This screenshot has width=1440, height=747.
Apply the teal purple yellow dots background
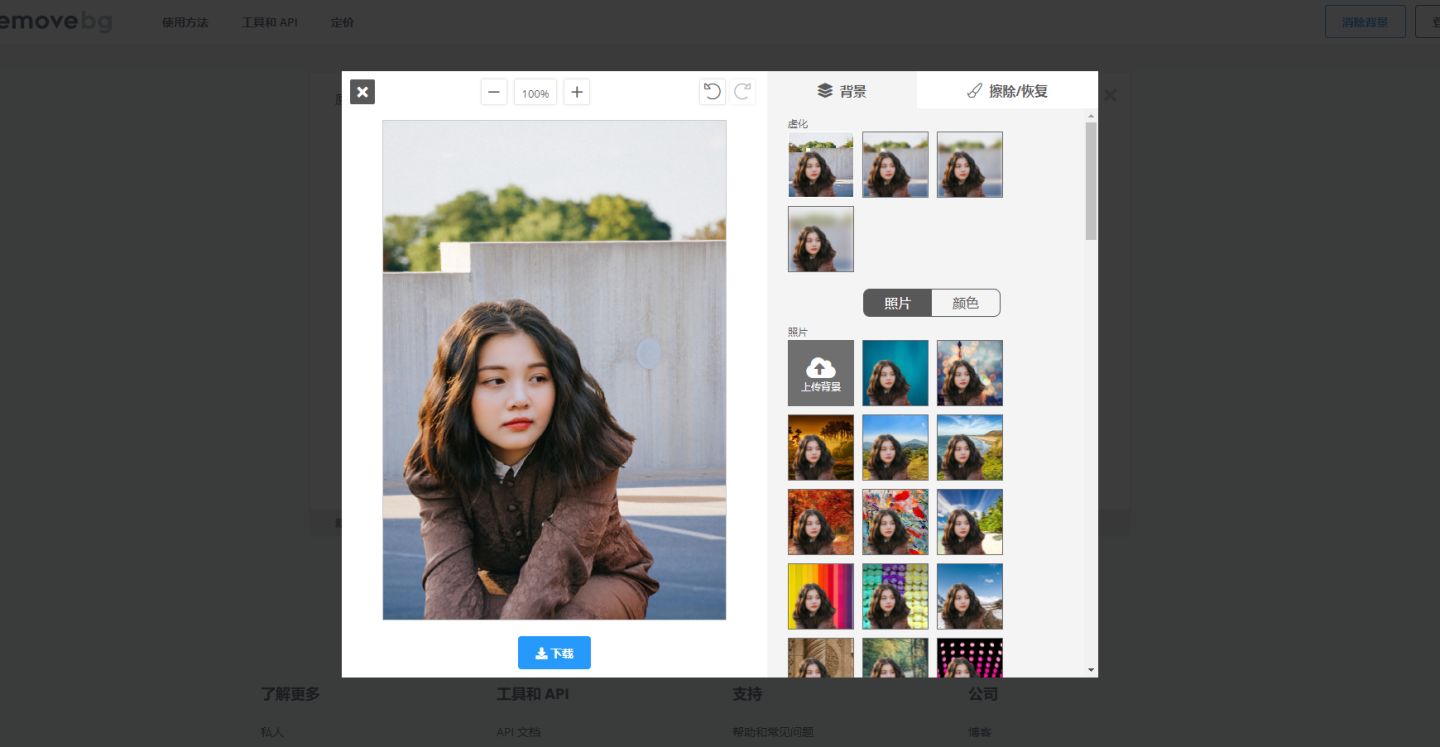tap(895, 596)
